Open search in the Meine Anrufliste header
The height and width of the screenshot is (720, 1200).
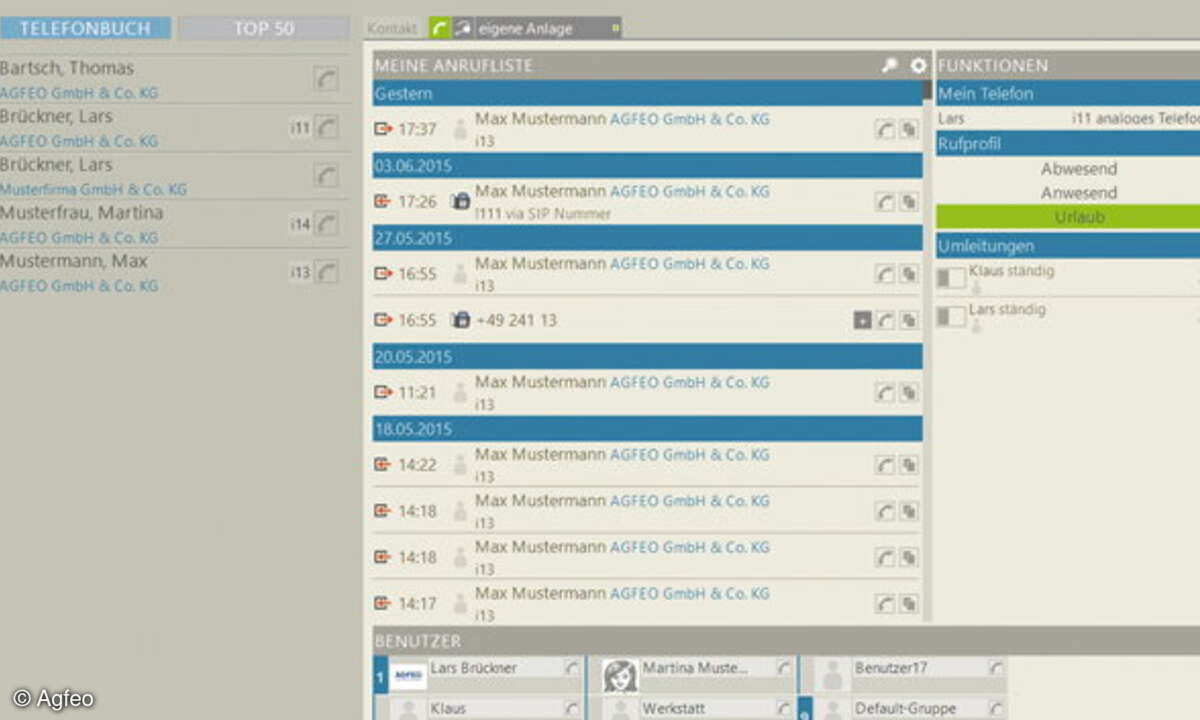[x=889, y=66]
